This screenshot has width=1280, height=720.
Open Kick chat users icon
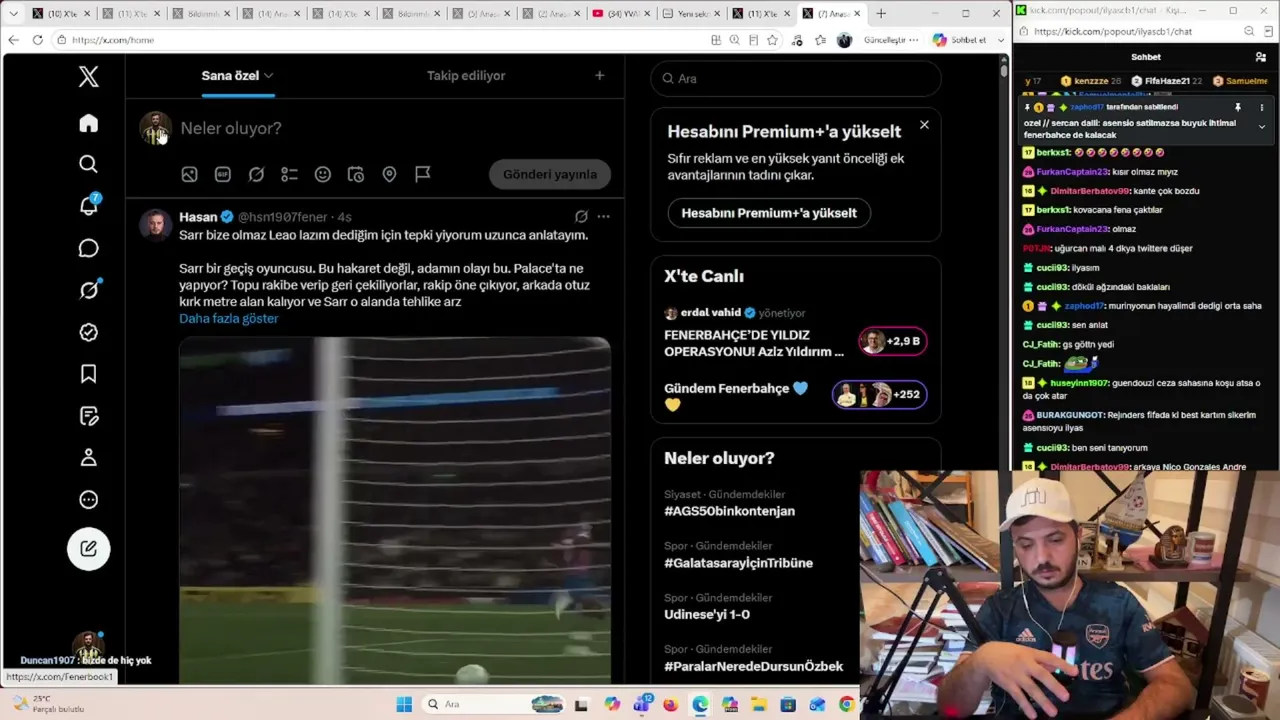[x=1261, y=57]
